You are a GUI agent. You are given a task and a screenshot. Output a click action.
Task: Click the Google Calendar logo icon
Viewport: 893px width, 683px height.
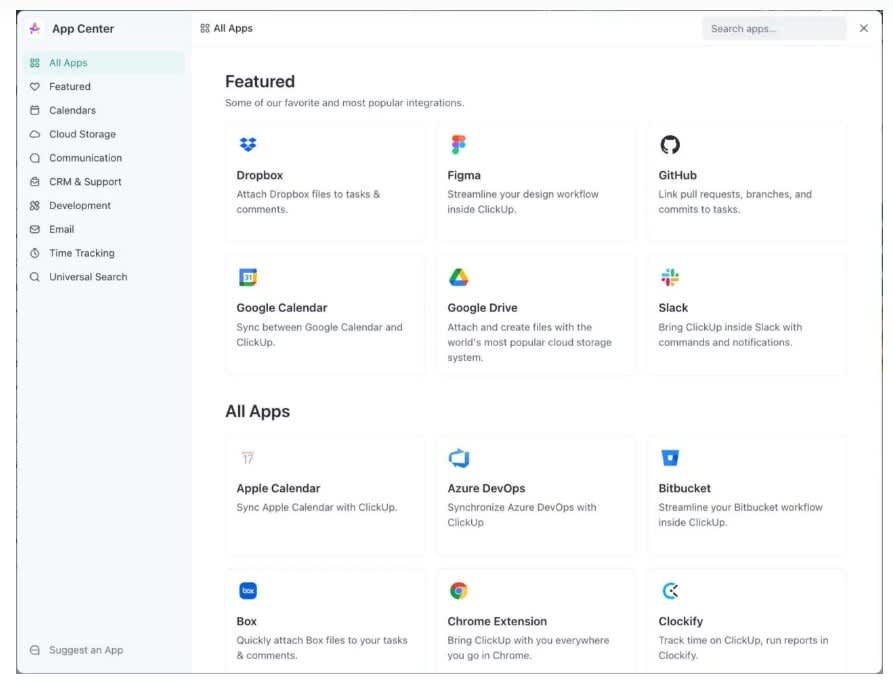[x=248, y=277]
